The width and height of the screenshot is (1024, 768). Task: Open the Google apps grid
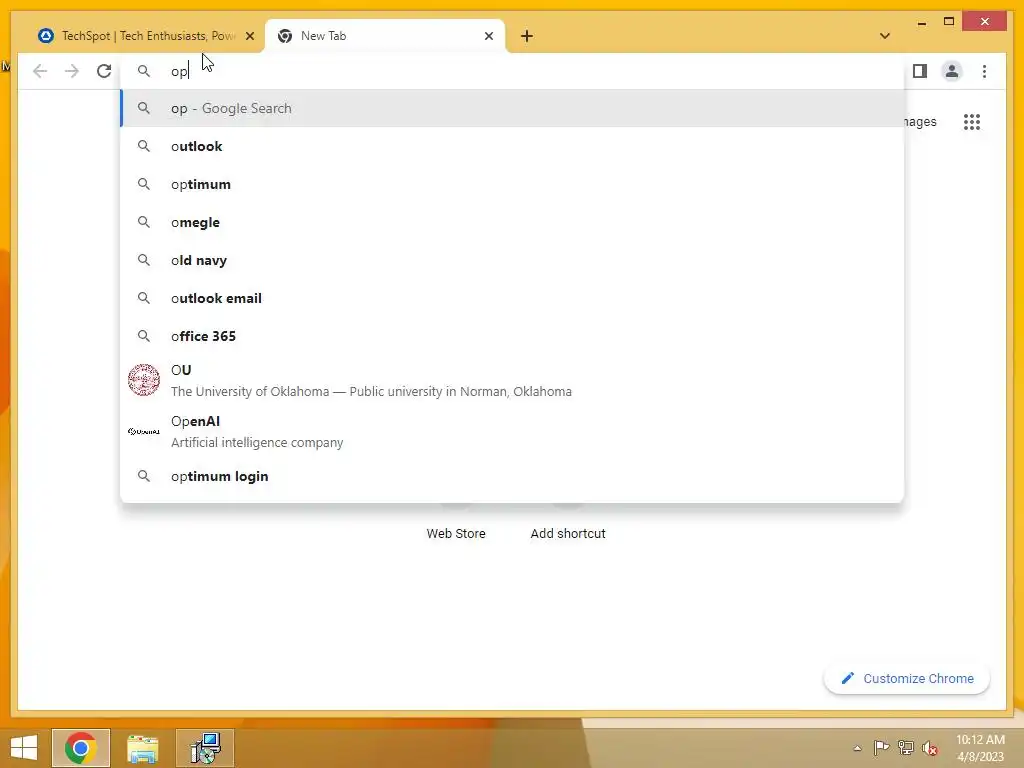click(972, 122)
